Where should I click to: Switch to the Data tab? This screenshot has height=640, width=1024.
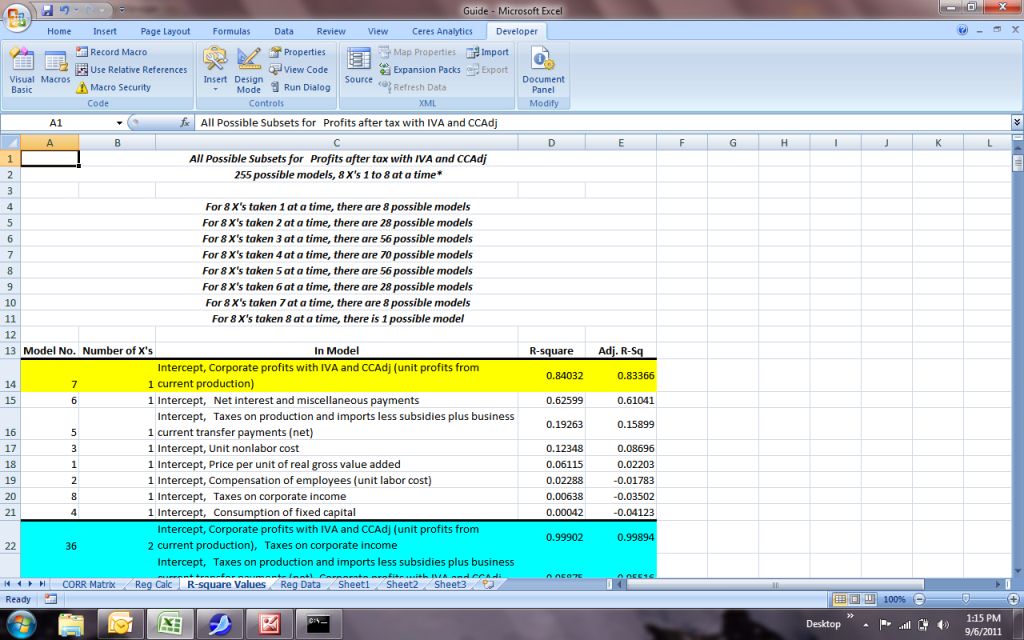283,31
